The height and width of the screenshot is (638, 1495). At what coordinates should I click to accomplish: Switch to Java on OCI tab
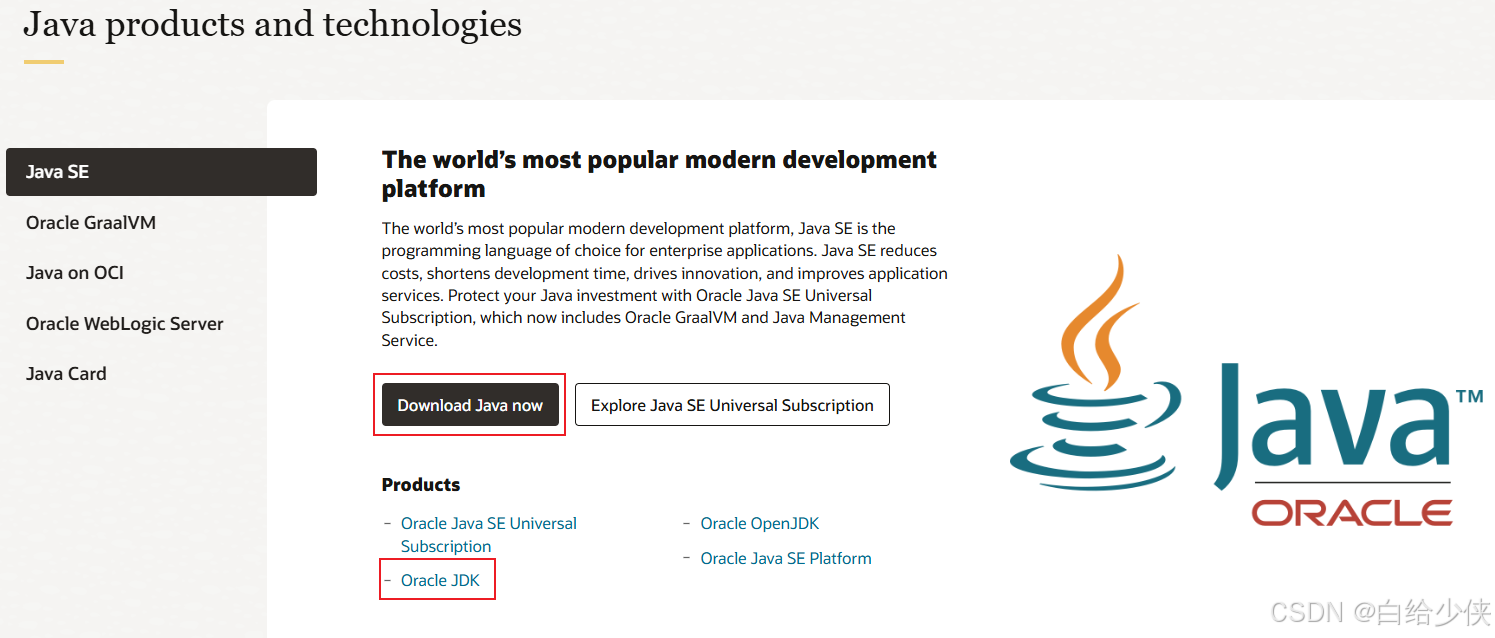[75, 273]
